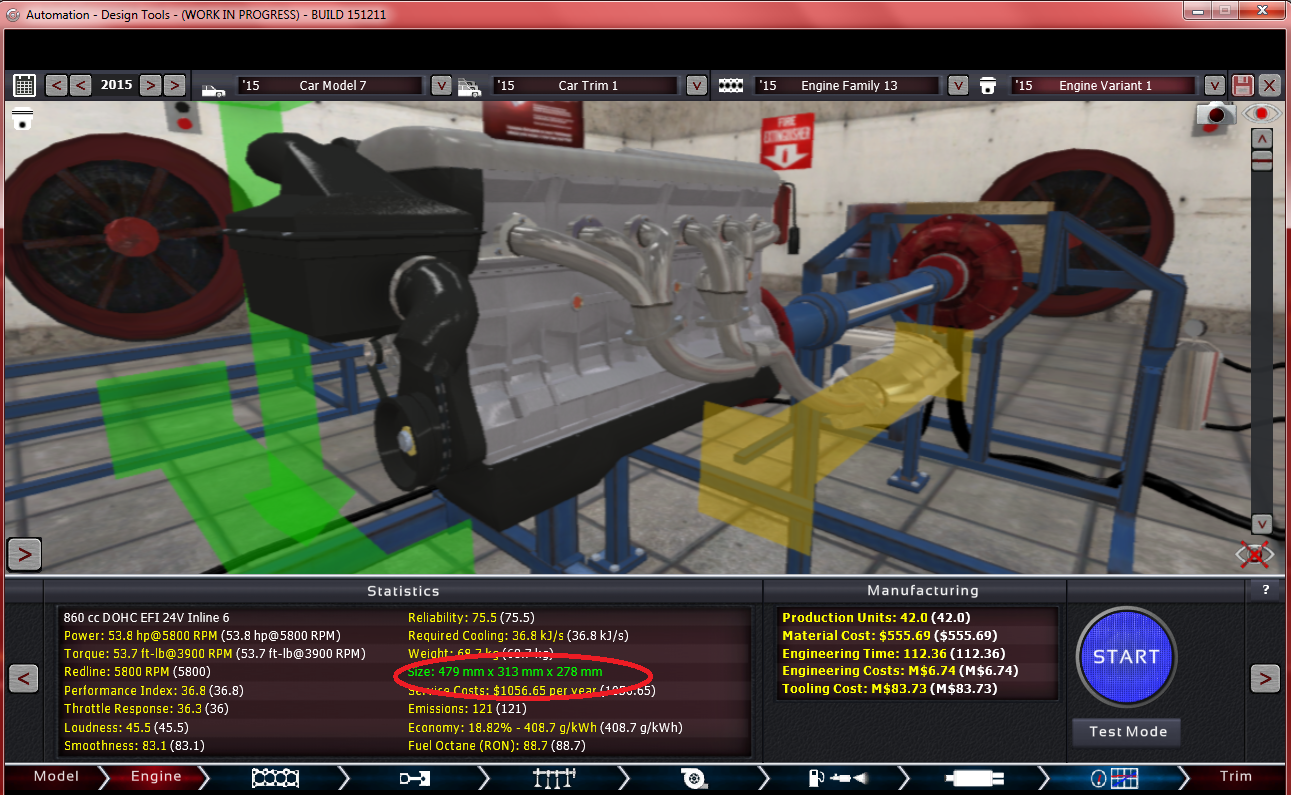Open the engine block design step icon

pyautogui.click(x=275, y=777)
